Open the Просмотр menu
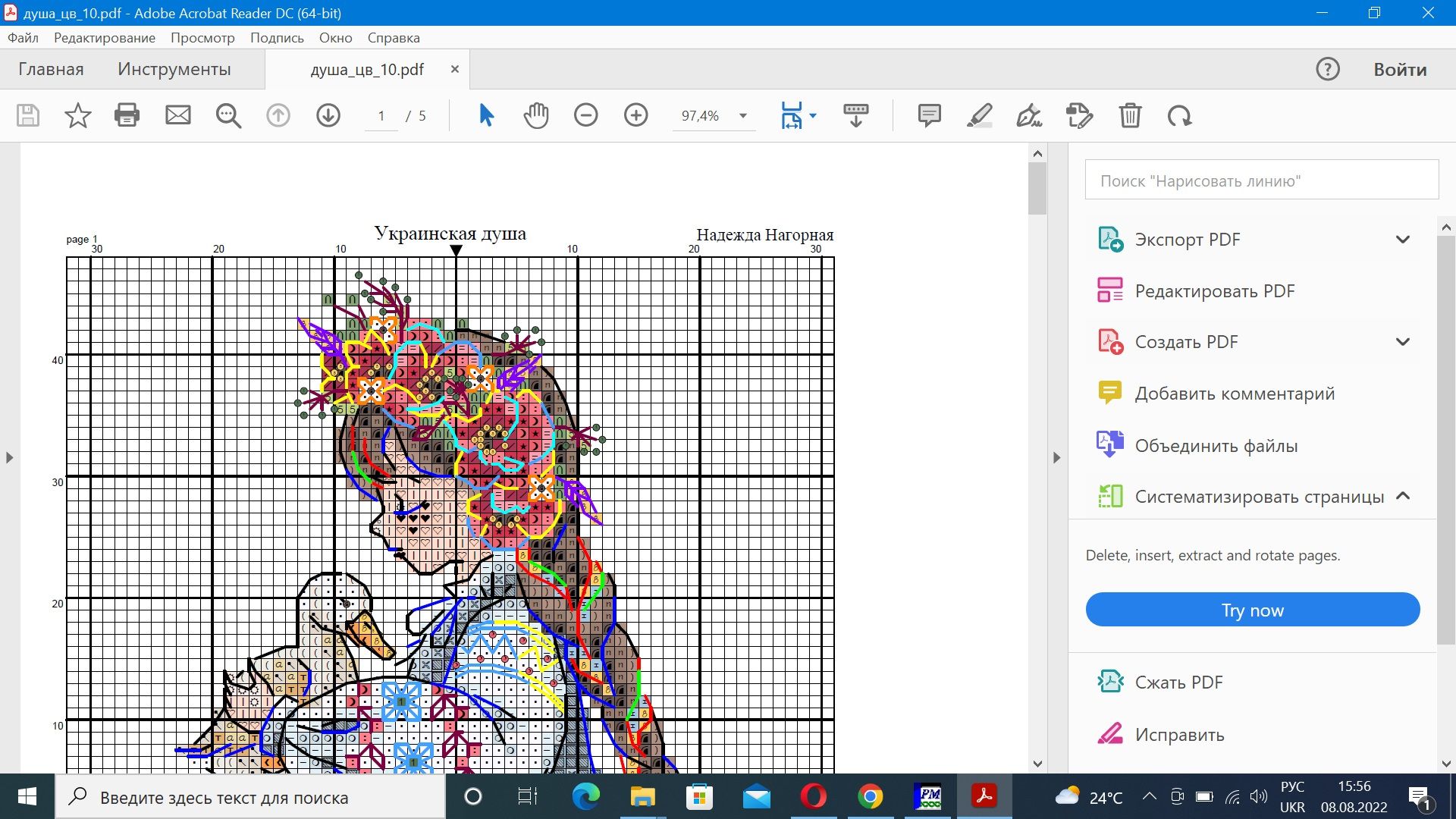1456x819 pixels. (202, 38)
